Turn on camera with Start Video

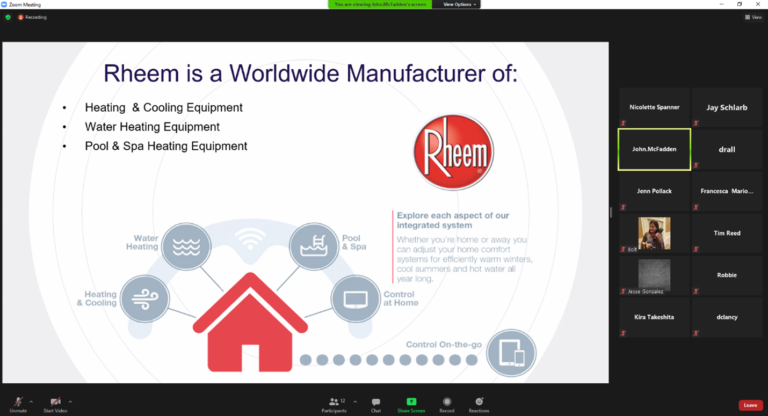pos(55,405)
